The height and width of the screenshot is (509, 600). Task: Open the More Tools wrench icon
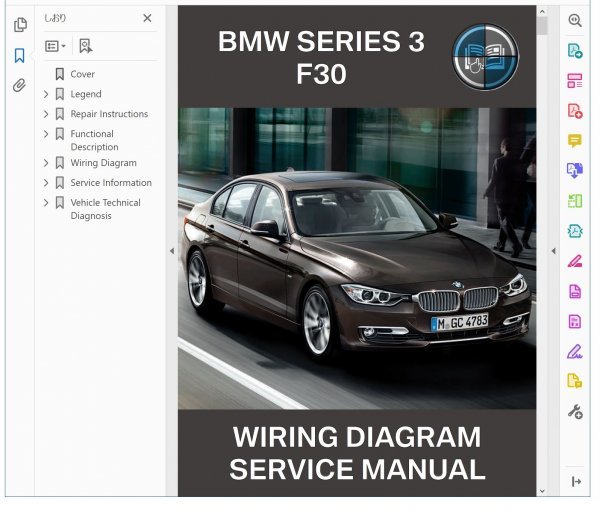[x=575, y=412]
